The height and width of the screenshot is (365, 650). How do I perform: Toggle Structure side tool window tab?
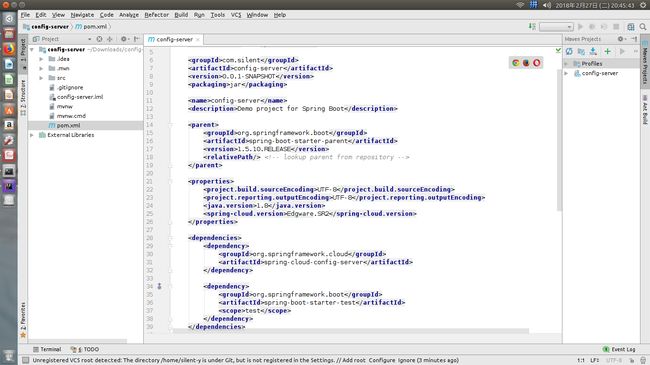coord(23,97)
